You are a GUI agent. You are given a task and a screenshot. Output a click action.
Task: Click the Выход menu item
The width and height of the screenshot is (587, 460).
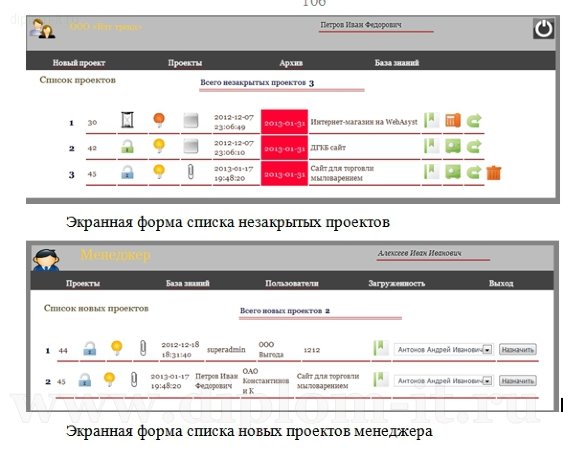[x=501, y=283]
